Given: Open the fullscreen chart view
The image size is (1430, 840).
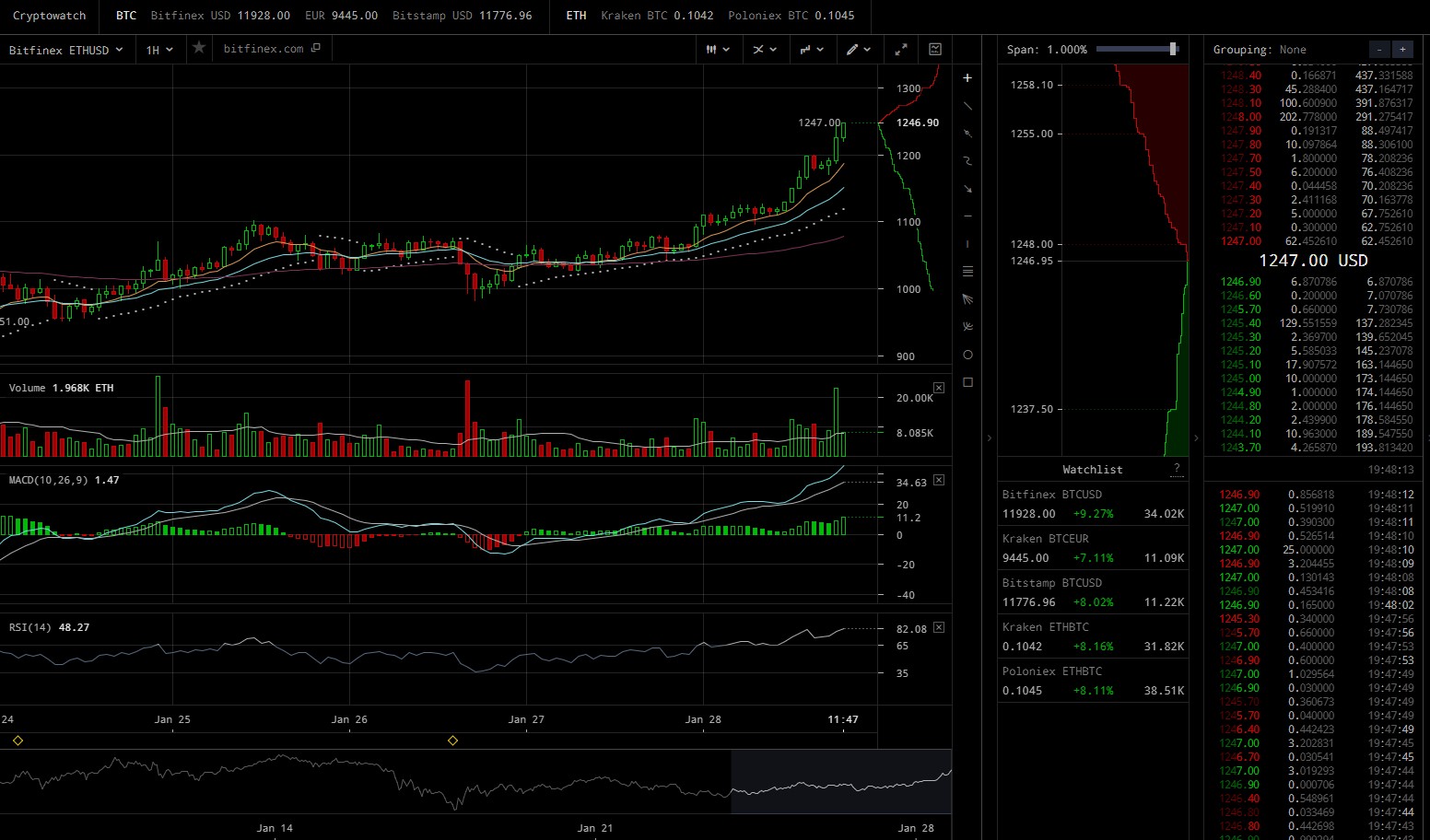Looking at the screenshot, I should pyautogui.click(x=901, y=49).
